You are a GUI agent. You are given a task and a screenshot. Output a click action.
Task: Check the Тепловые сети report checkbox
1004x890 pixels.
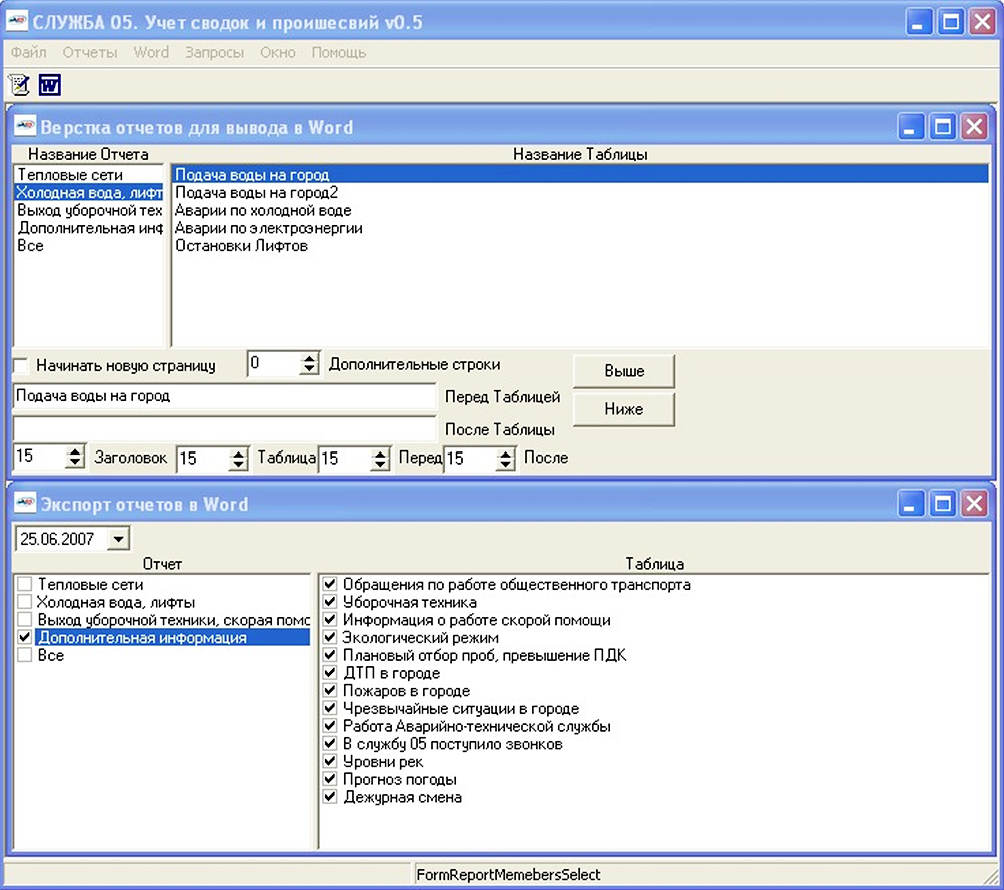tap(24, 584)
